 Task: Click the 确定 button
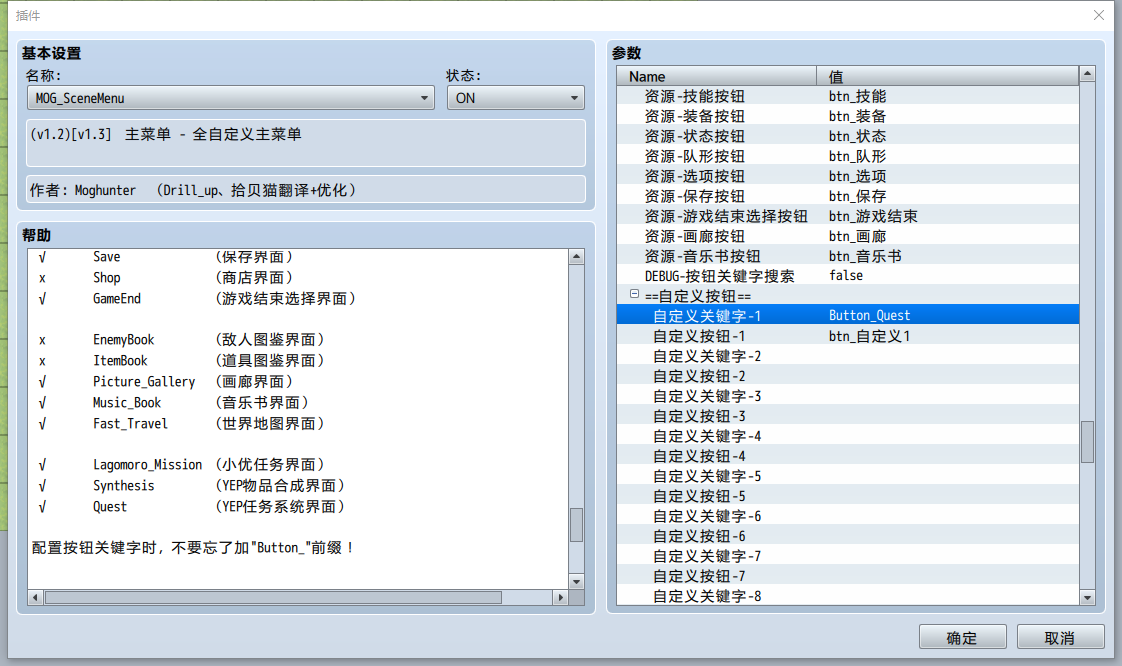pyautogui.click(x=962, y=637)
